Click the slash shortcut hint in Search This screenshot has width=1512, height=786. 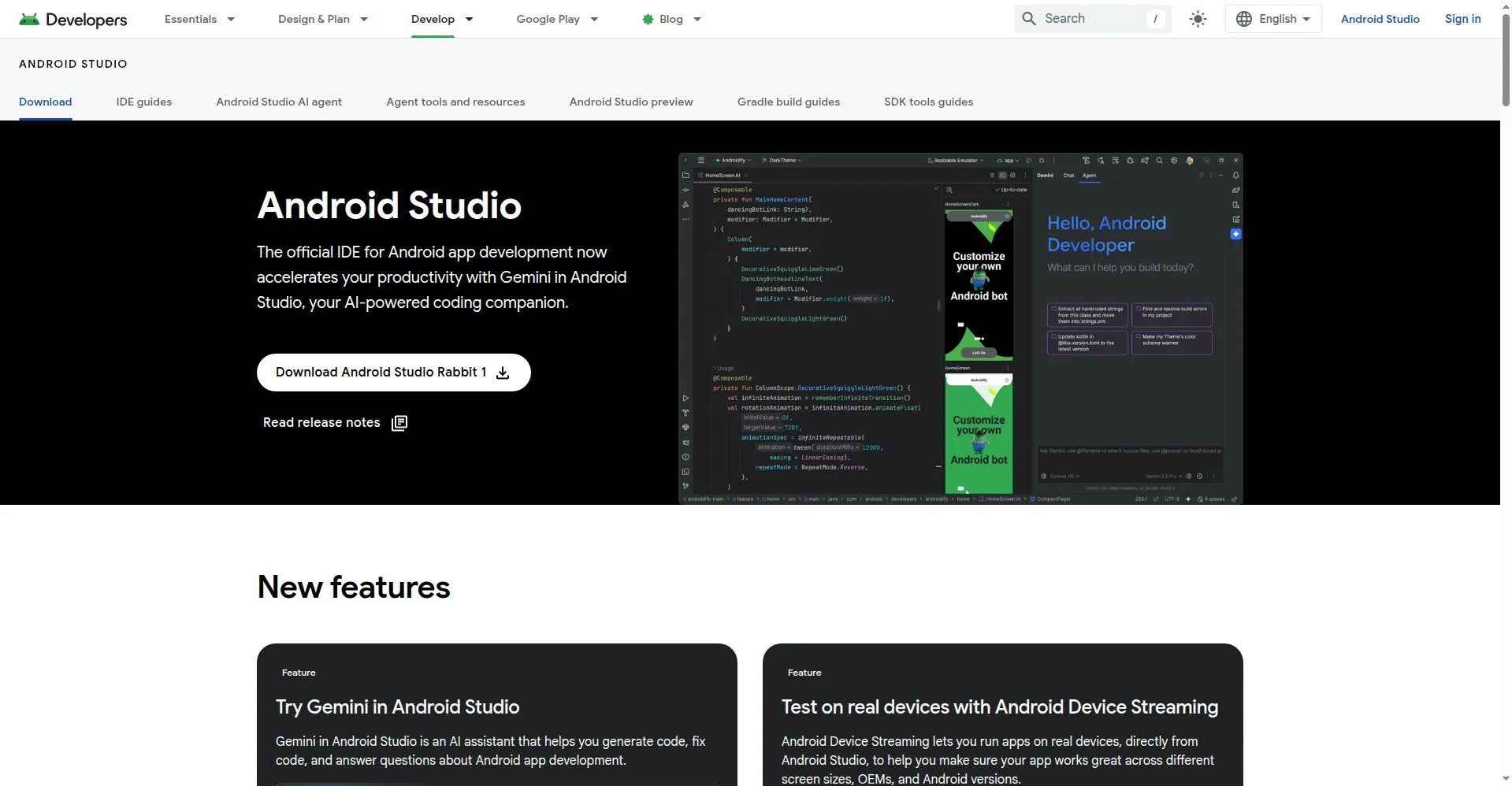[x=1155, y=19]
